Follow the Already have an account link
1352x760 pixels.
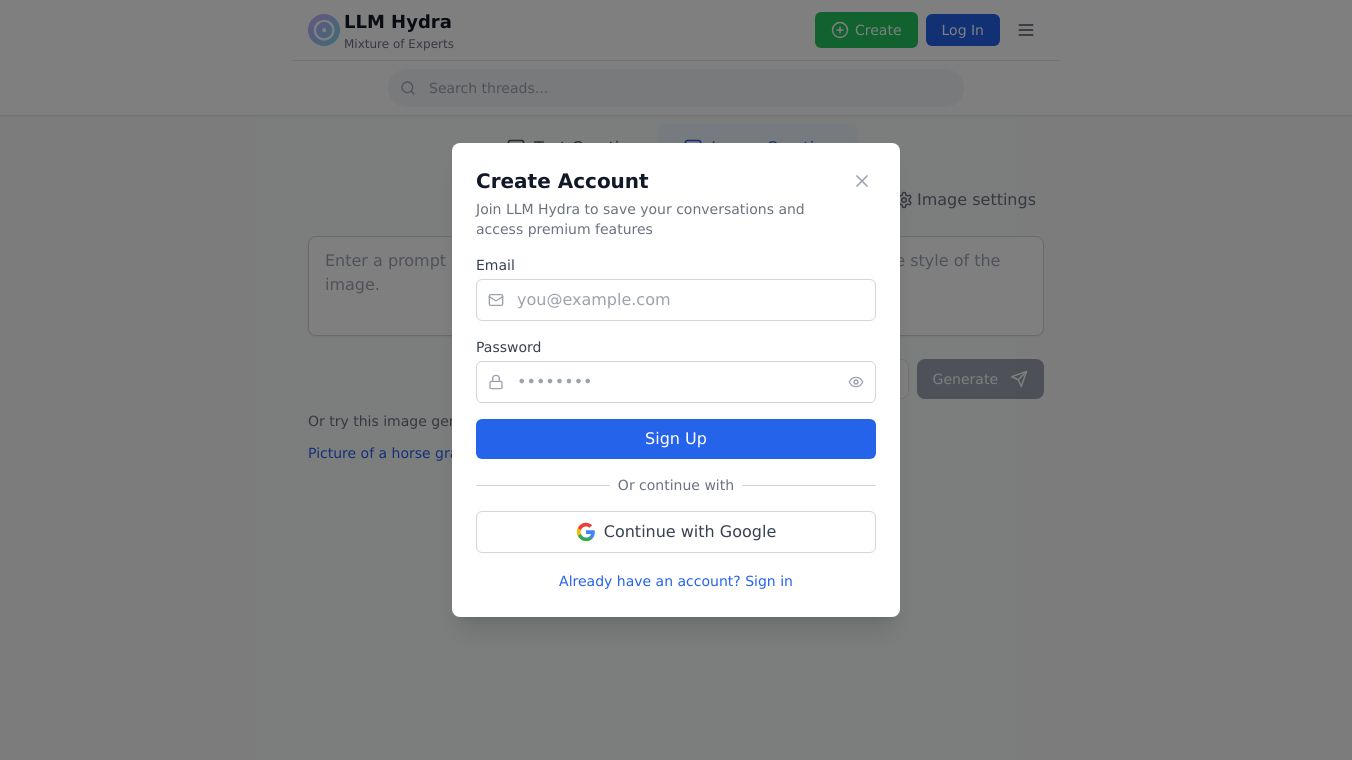pyautogui.click(x=676, y=581)
